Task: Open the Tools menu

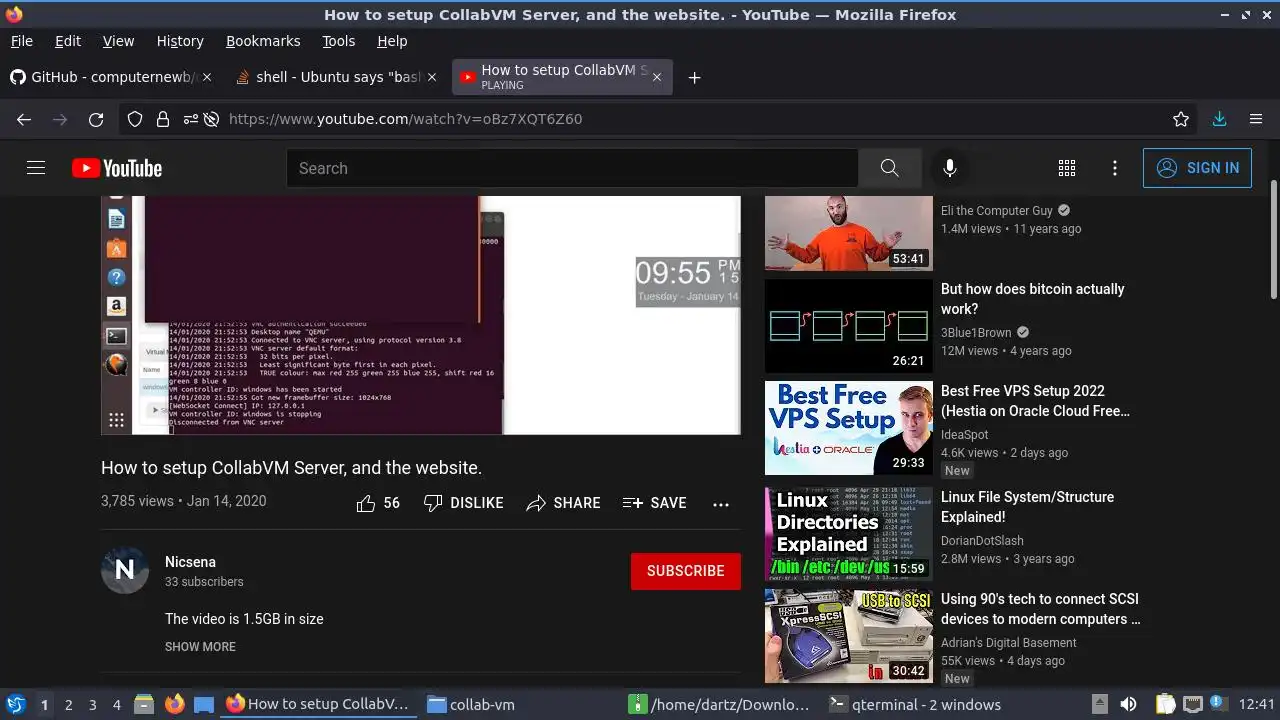Action: 338,41
